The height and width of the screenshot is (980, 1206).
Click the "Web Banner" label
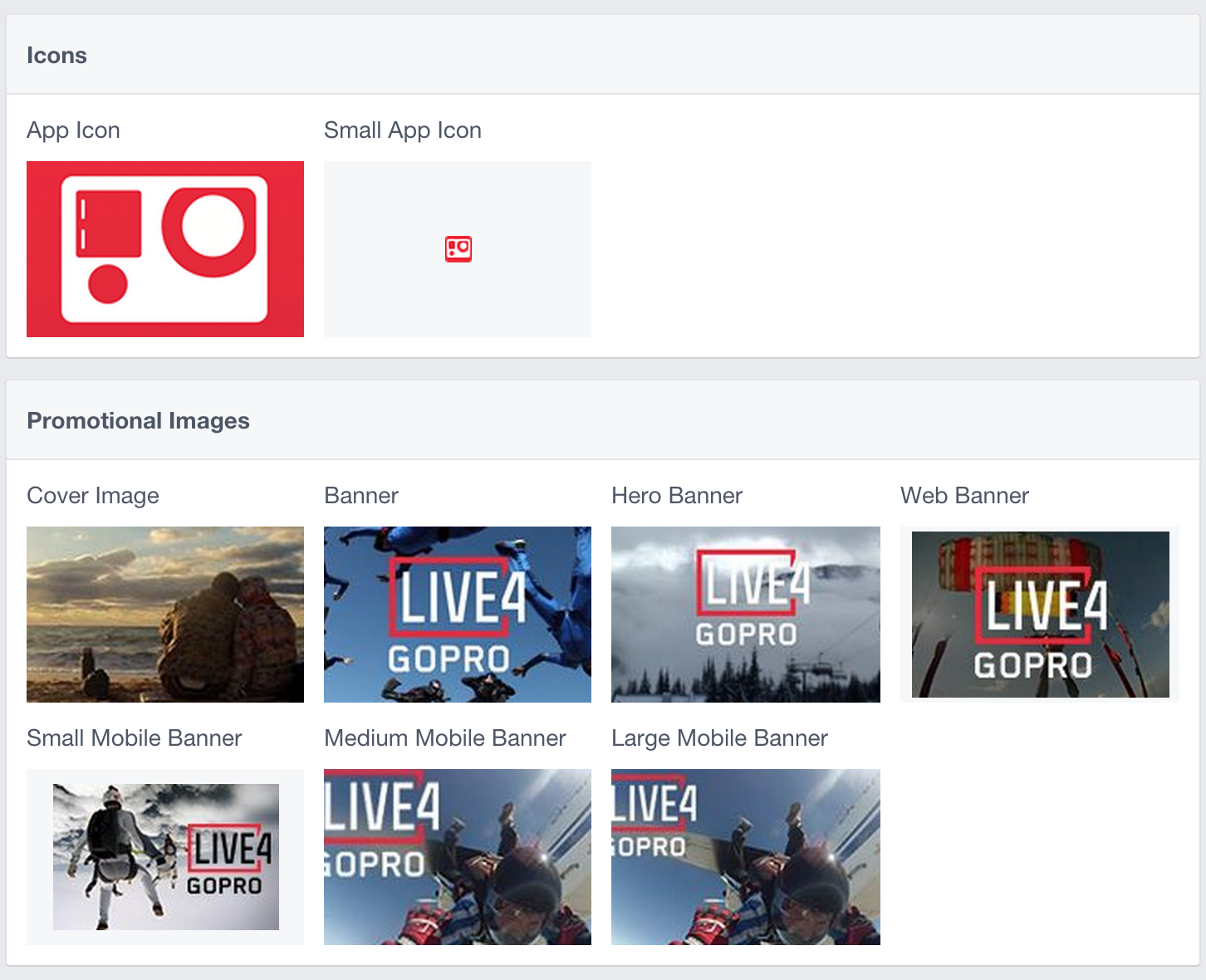click(x=964, y=496)
